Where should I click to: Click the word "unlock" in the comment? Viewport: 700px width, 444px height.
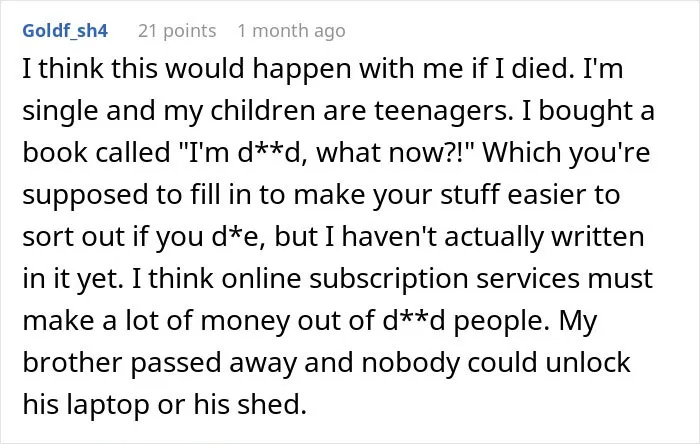[x=588, y=362]
